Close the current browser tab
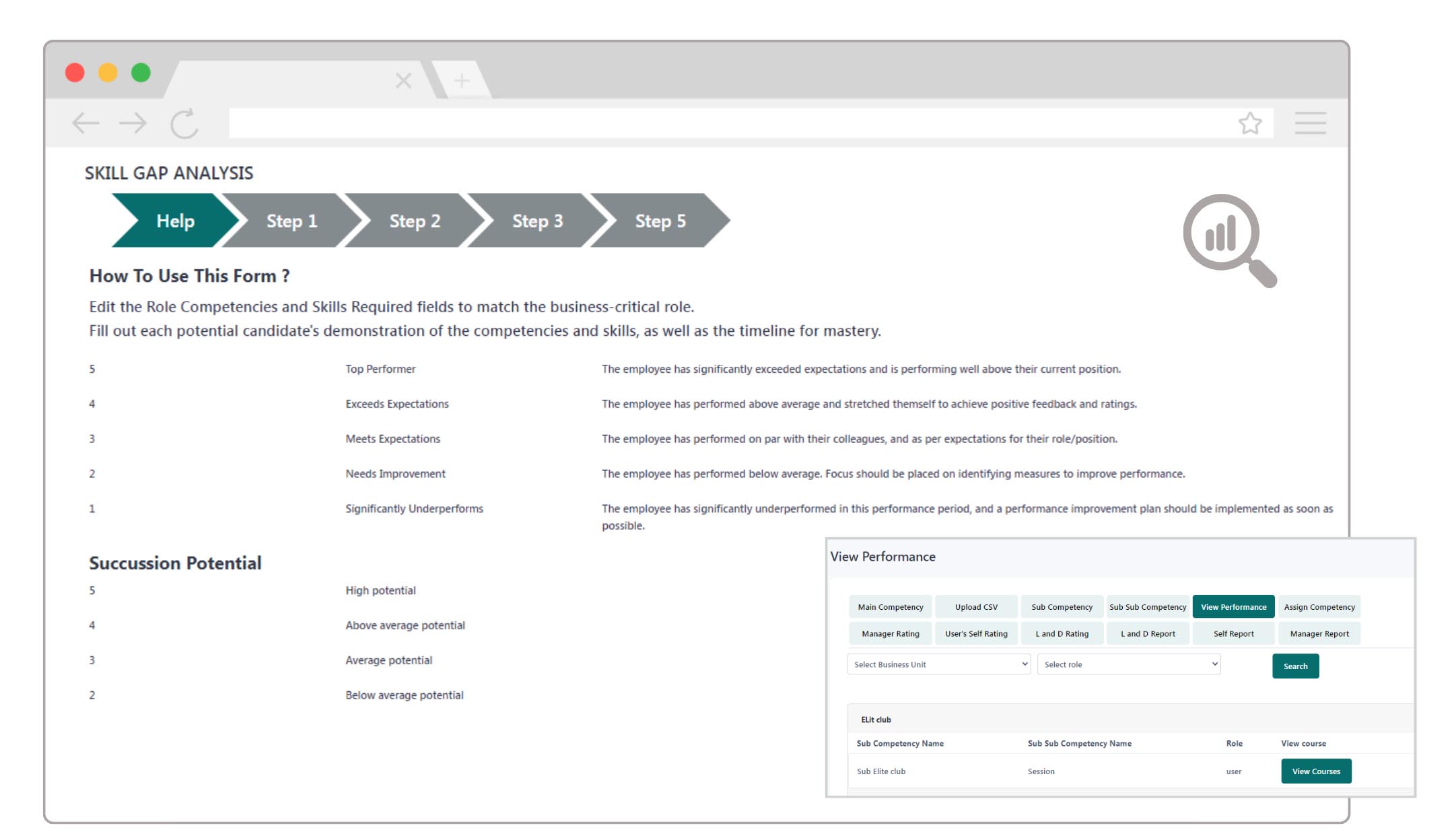Image resolution: width=1454 pixels, height=840 pixels. [403, 81]
